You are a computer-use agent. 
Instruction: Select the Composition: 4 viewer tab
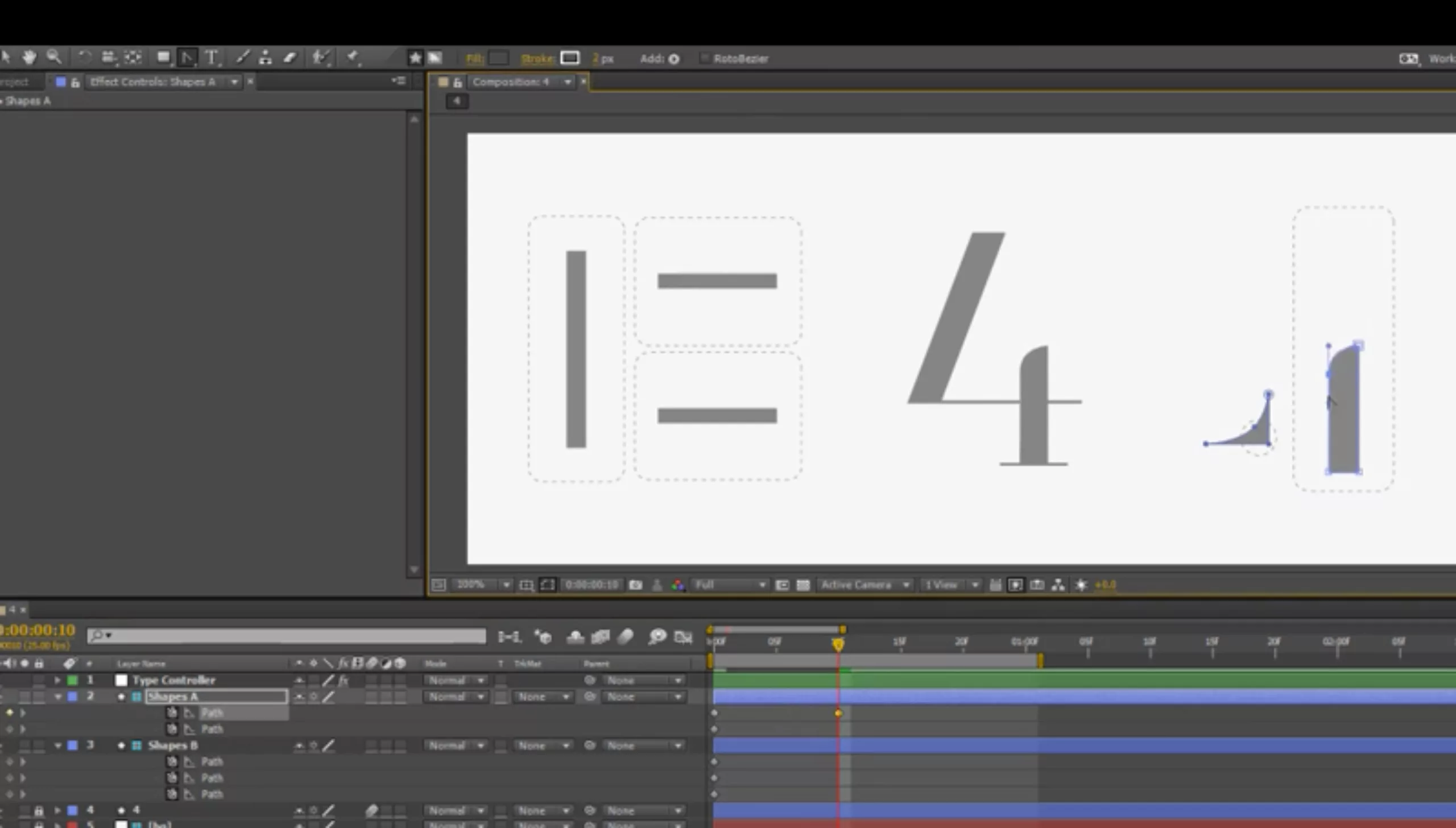click(x=510, y=82)
